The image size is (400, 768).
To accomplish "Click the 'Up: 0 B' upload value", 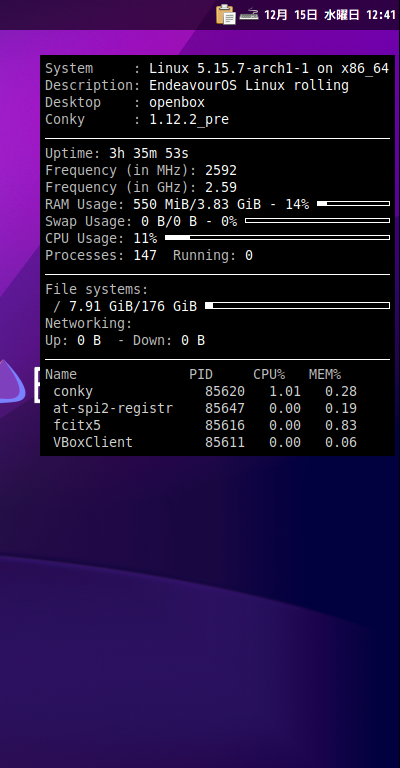I will [73, 340].
